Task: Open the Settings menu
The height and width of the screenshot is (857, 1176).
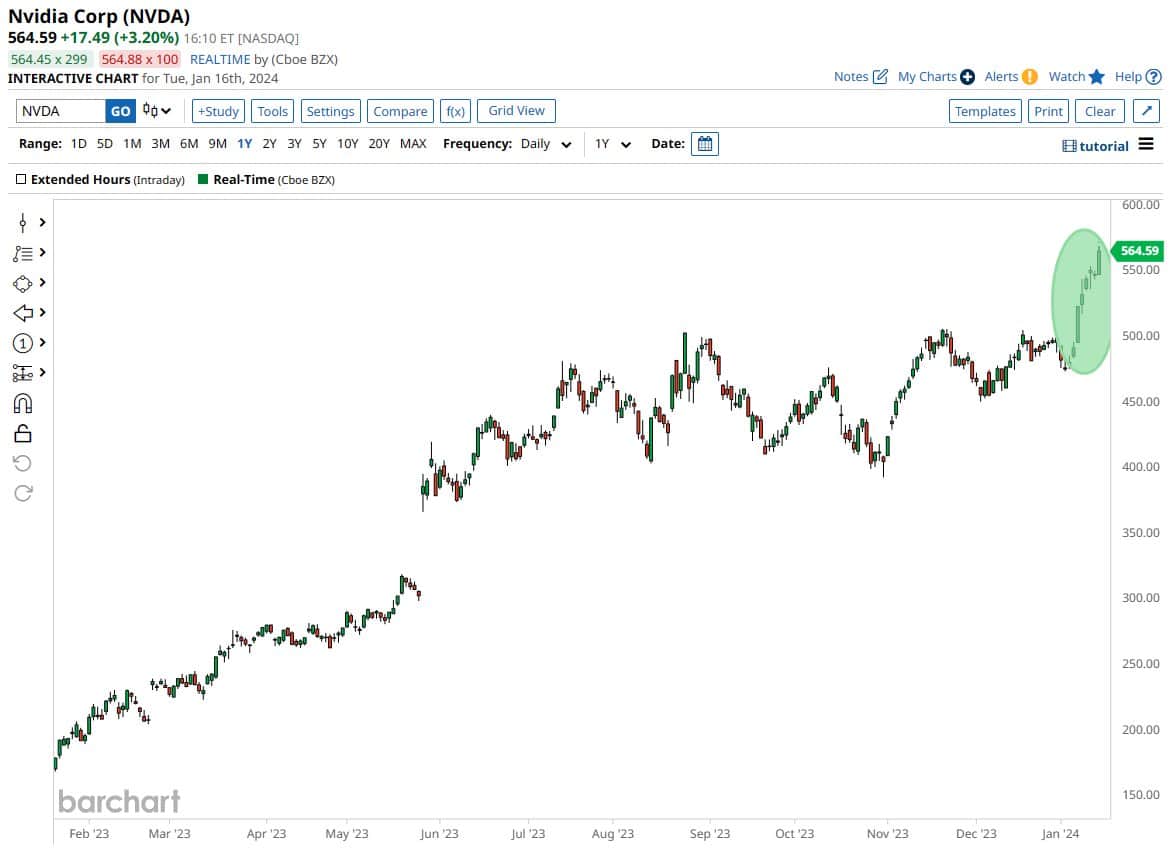Action: tap(330, 111)
